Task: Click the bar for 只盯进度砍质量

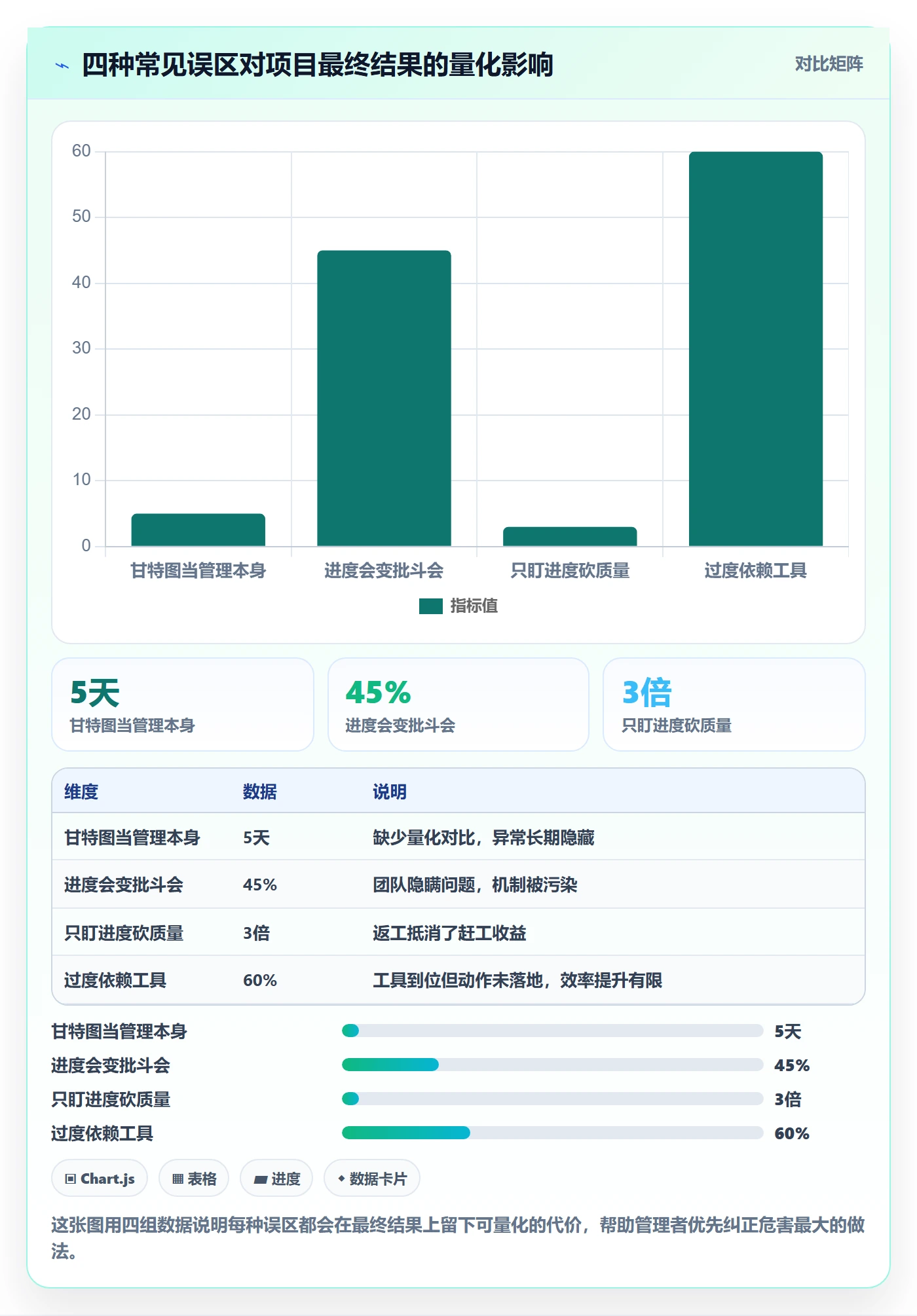Action: (x=570, y=536)
